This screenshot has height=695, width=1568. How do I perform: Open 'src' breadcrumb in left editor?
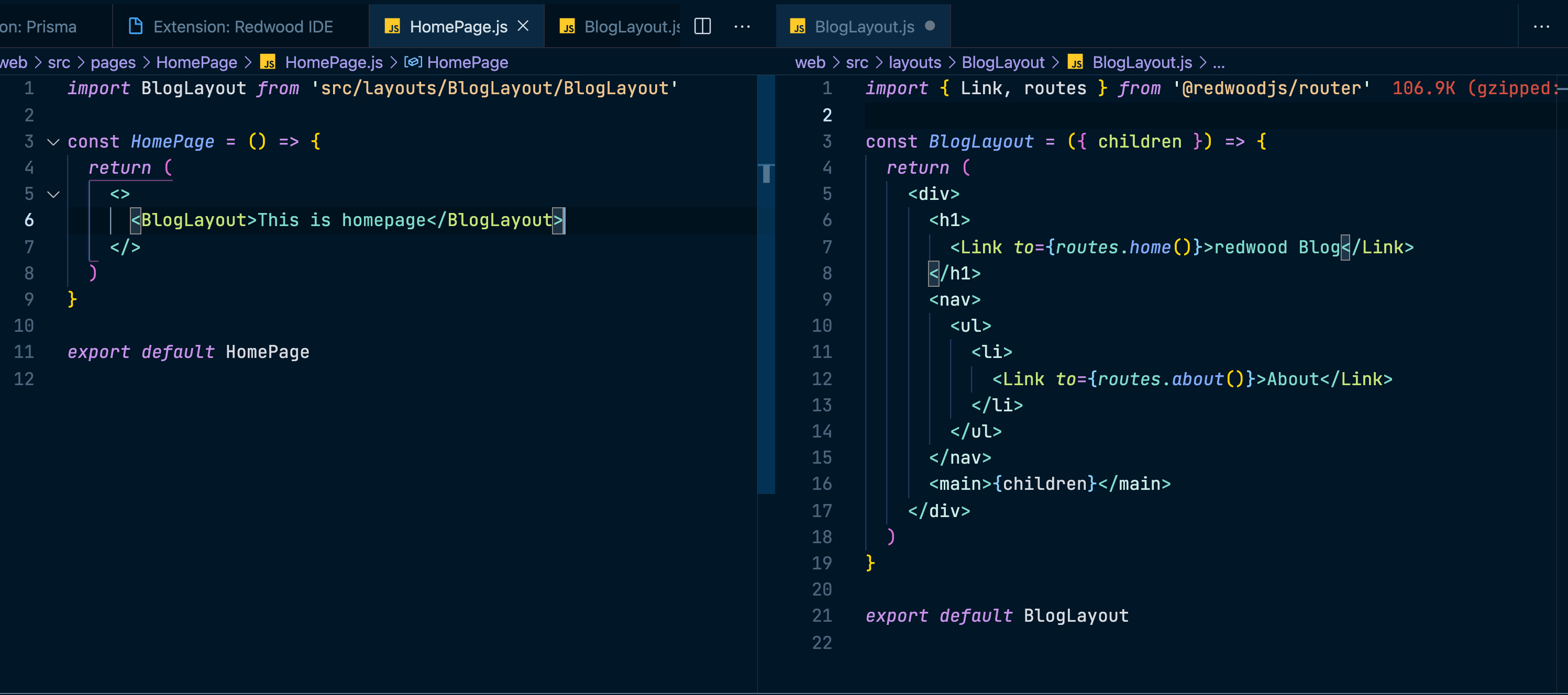59,62
